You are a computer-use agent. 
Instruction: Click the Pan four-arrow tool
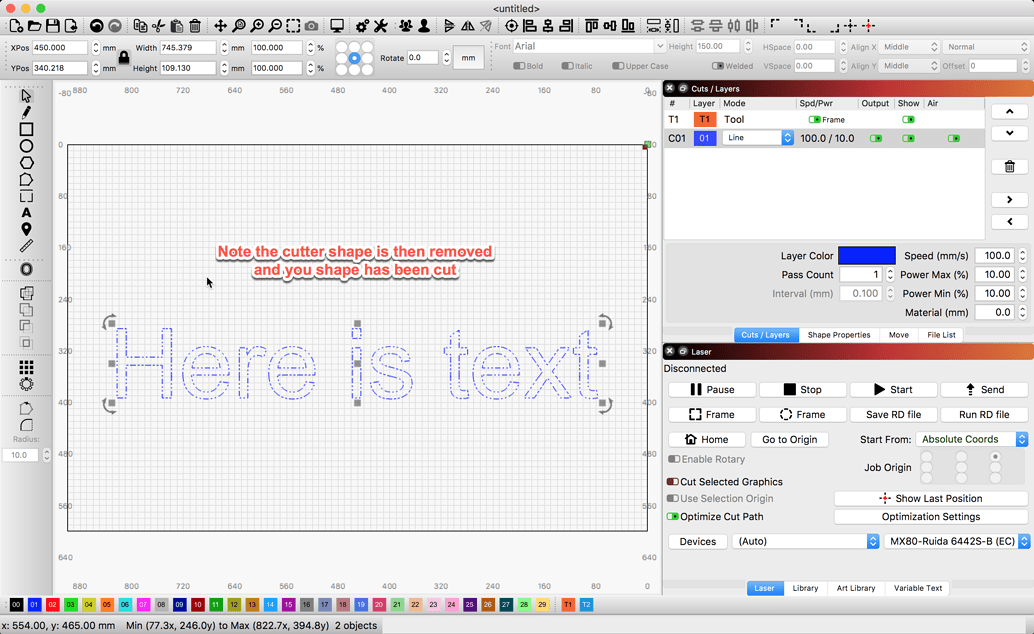coord(220,26)
